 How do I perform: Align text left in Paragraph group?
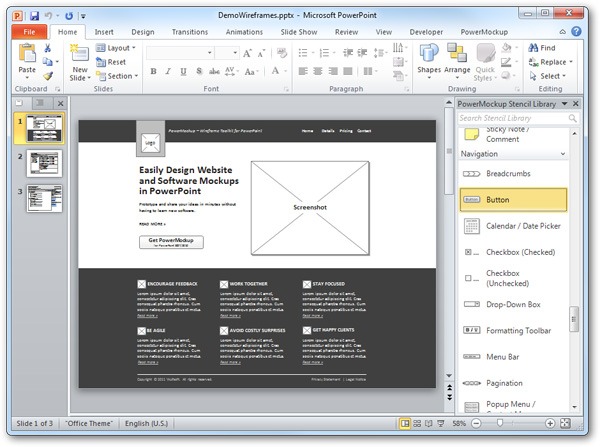(x=303, y=71)
